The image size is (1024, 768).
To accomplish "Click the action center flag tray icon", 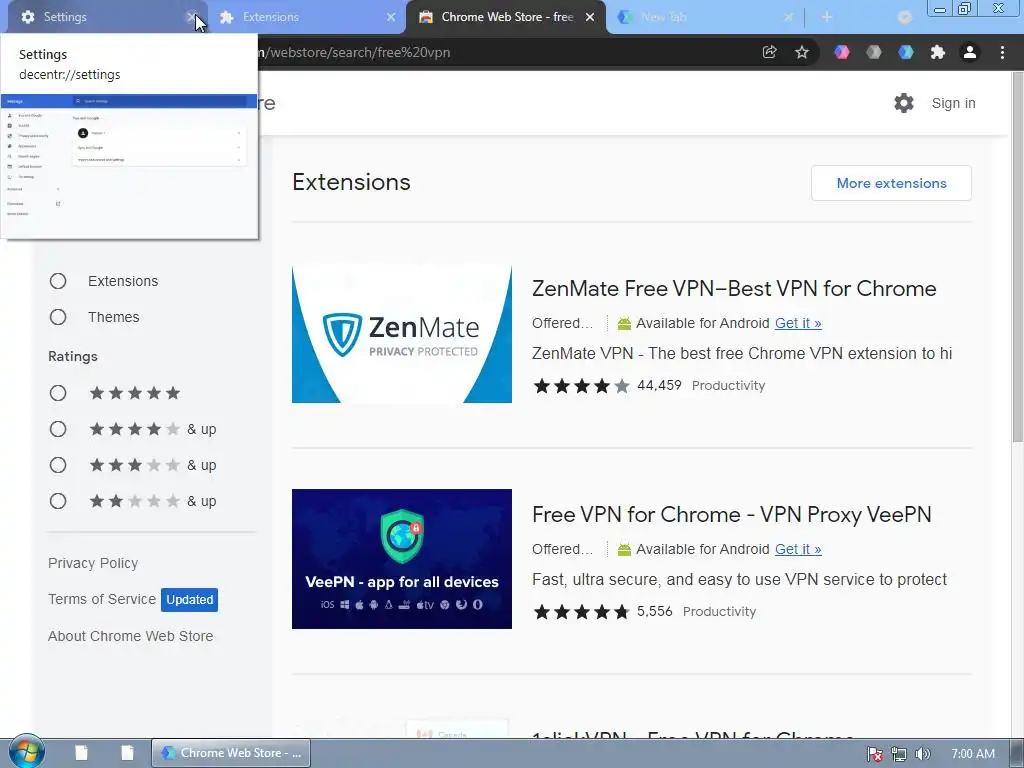I will [x=874, y=754].
